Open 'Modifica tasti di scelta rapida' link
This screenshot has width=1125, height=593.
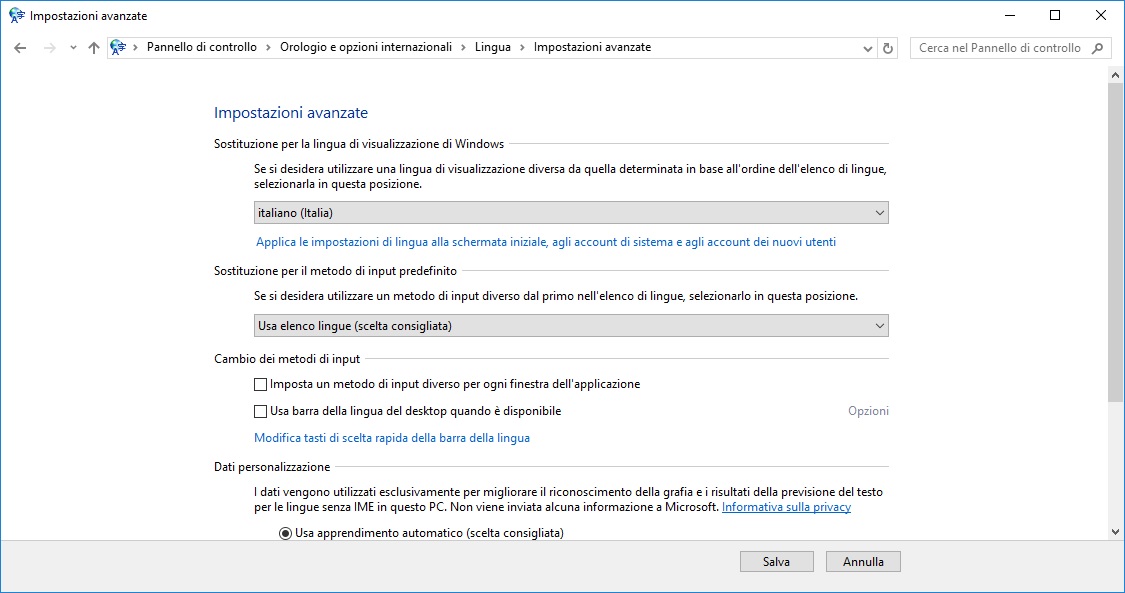(x=392, y=438)
